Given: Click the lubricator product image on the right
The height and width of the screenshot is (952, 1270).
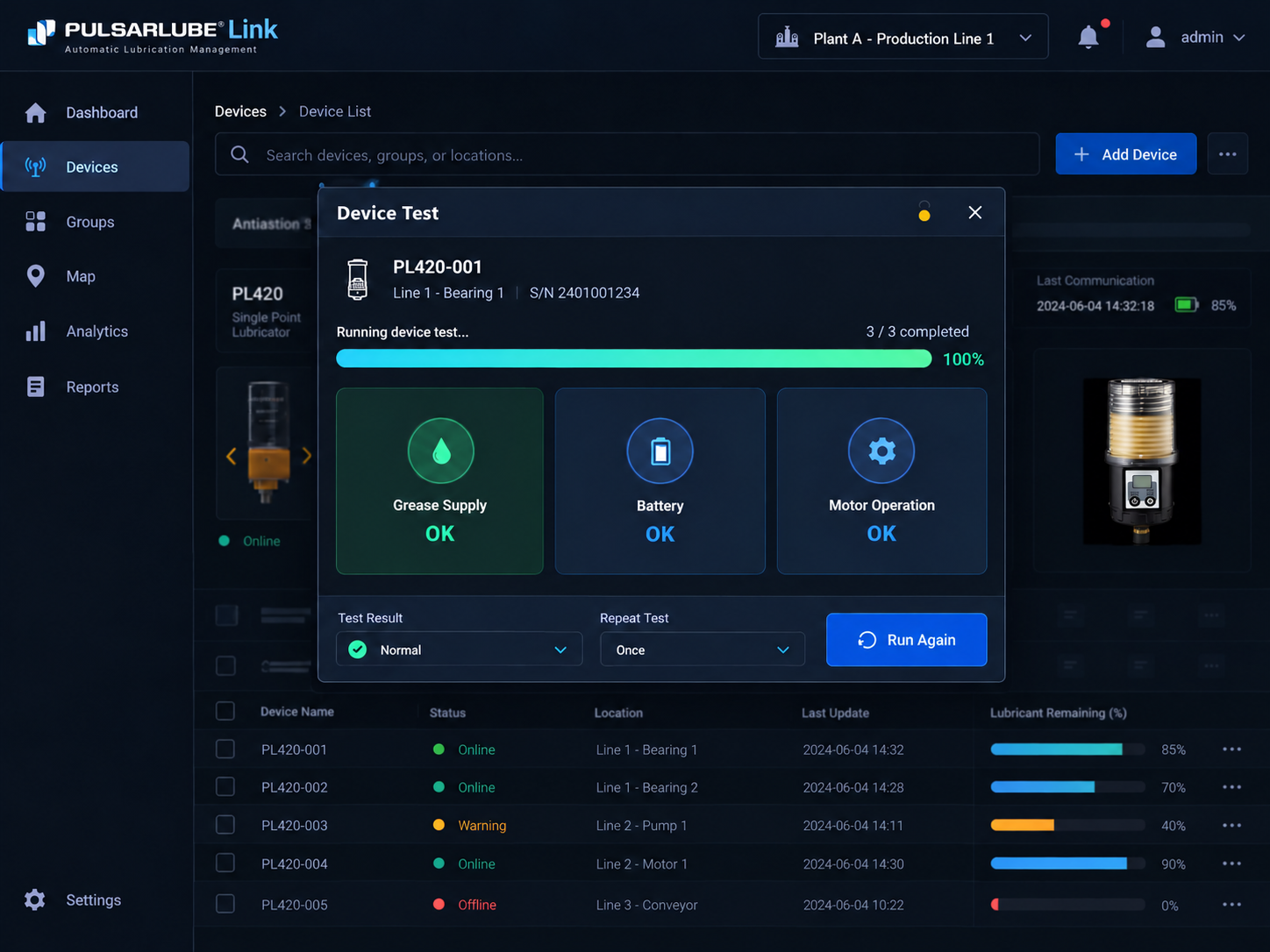Looking at the screenshot, I should click(x=1141, y=461).
